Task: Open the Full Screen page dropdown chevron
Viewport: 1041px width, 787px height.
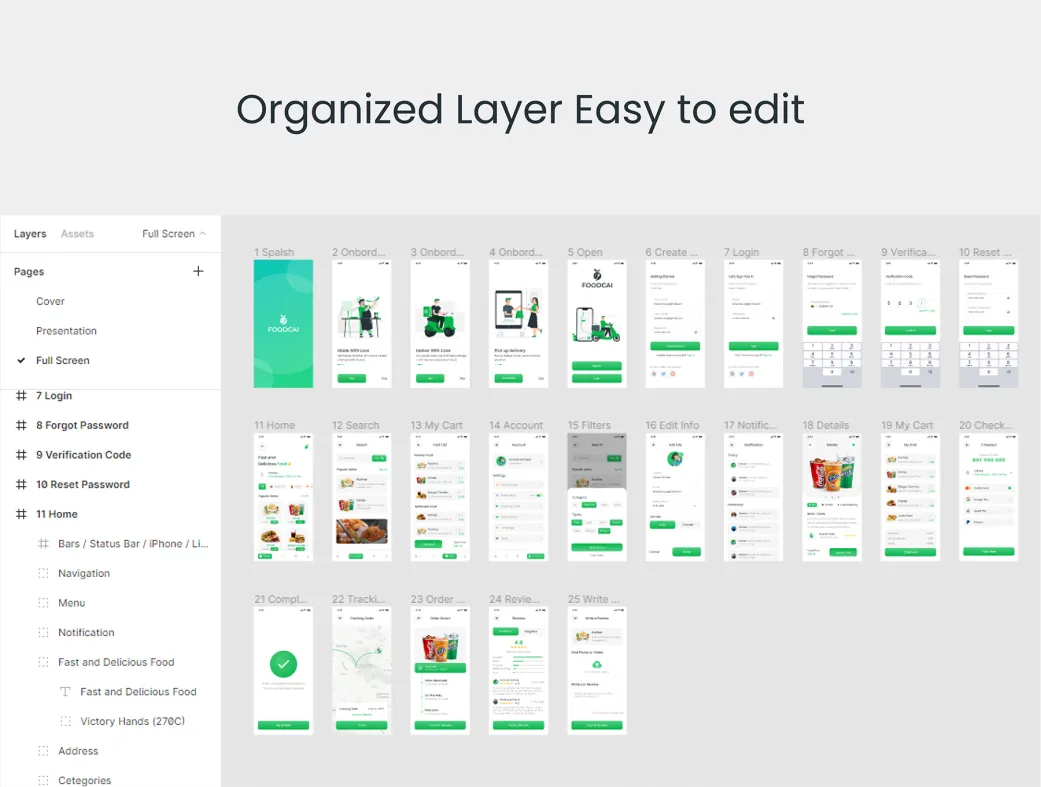Action: tap(203, 234)
